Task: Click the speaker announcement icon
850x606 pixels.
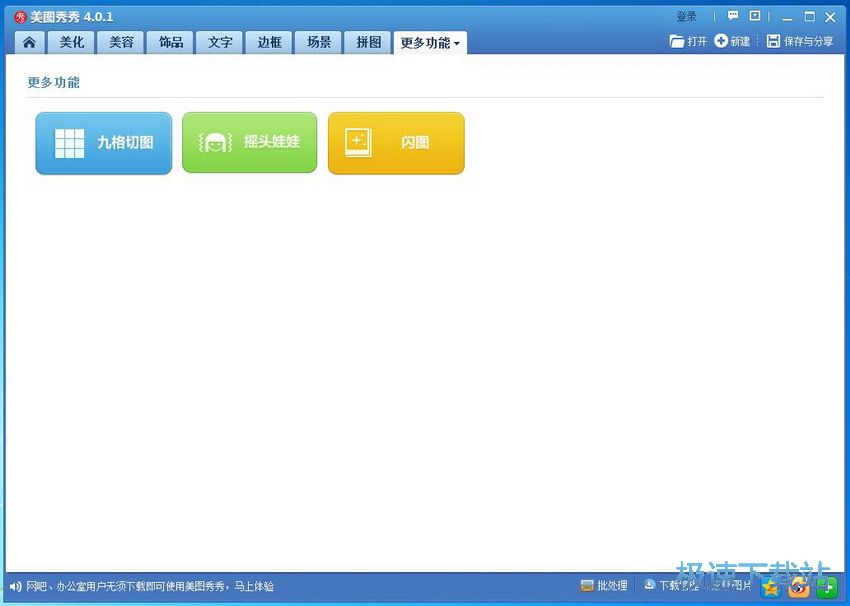Action: [x=16, y=586]
